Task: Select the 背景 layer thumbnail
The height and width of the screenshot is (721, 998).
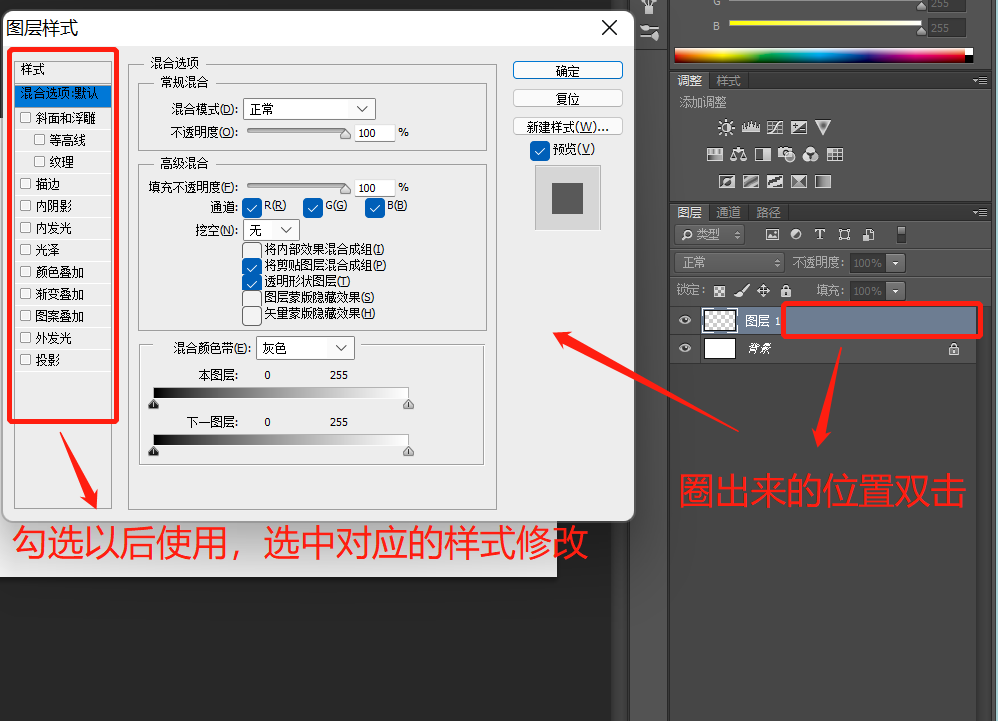Action: coord(720,348)
